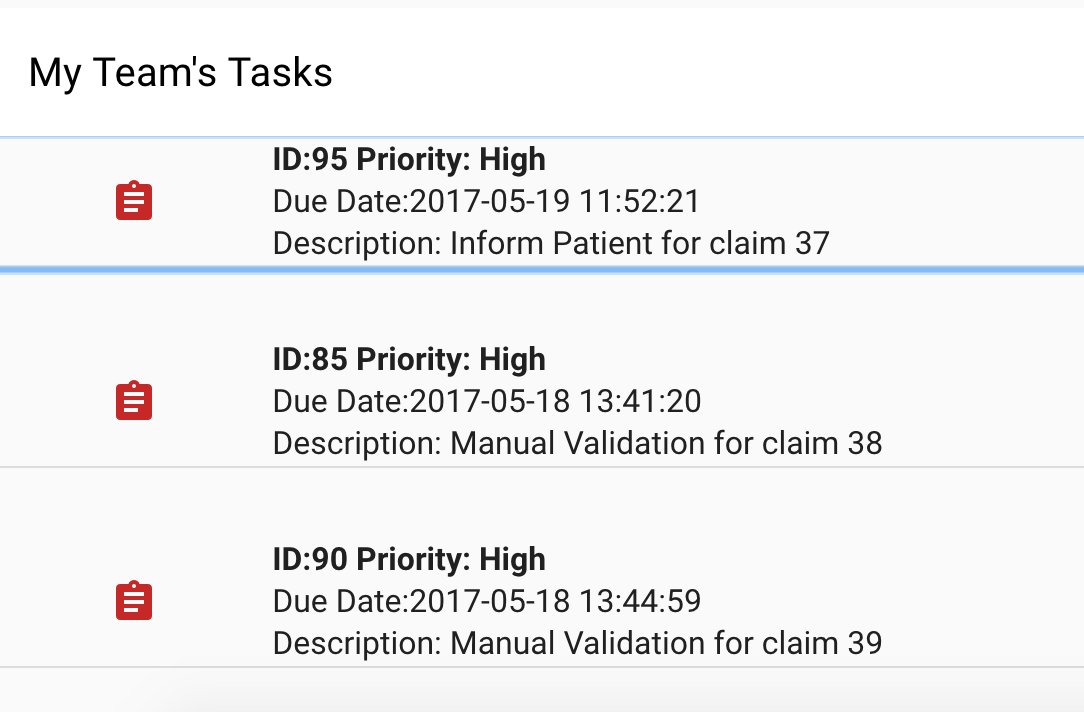The image size is (1084, 712).
Task: Click 'Priority: High' label of task ID:90
Action: (451, 559)
